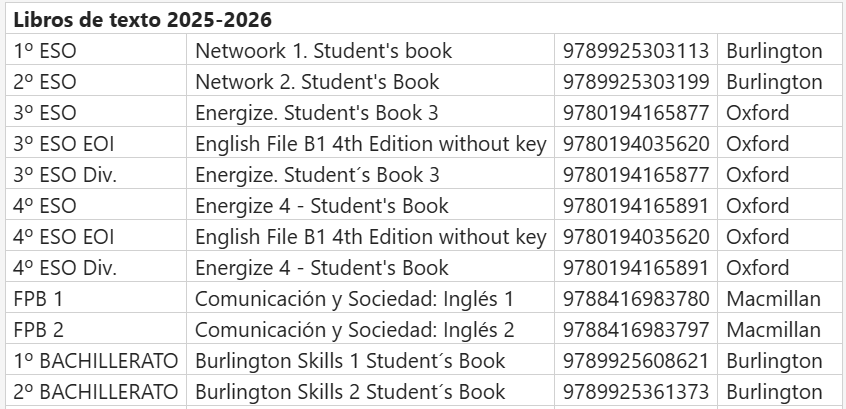Click the 'Network 1. Student's book' title cell
The height and width of the screenshot is (409, 846).
[323, 51]
